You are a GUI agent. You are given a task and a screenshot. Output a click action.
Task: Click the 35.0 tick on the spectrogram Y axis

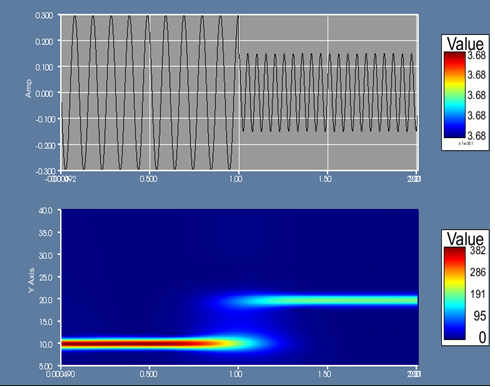(x=46, y=233)
